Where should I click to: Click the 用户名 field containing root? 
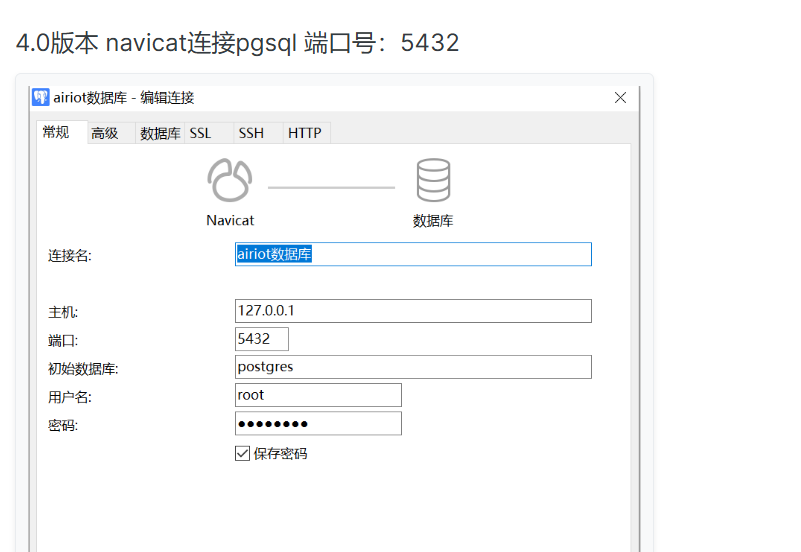coord(317,395)
